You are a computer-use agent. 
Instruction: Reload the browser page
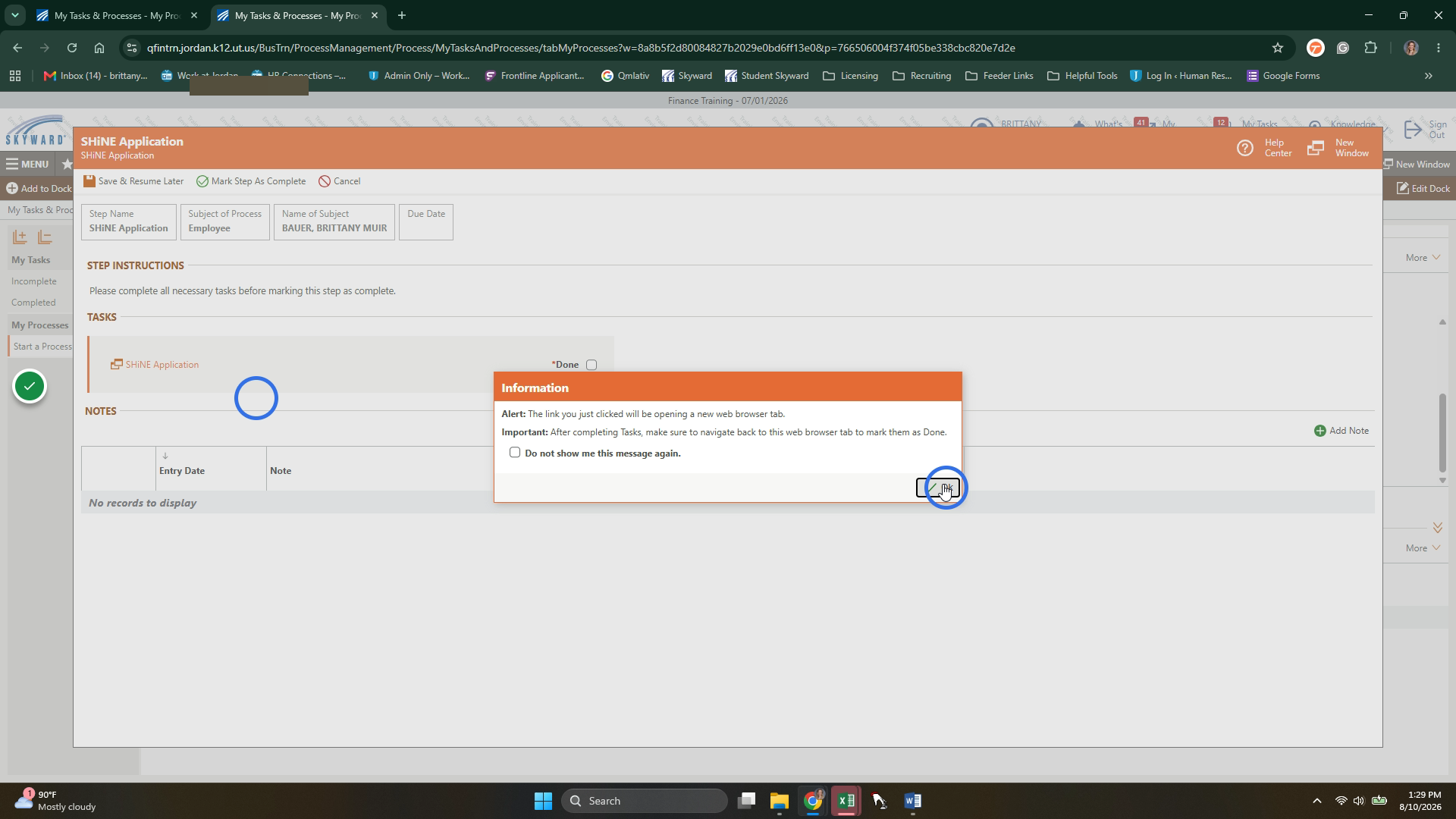71,48
